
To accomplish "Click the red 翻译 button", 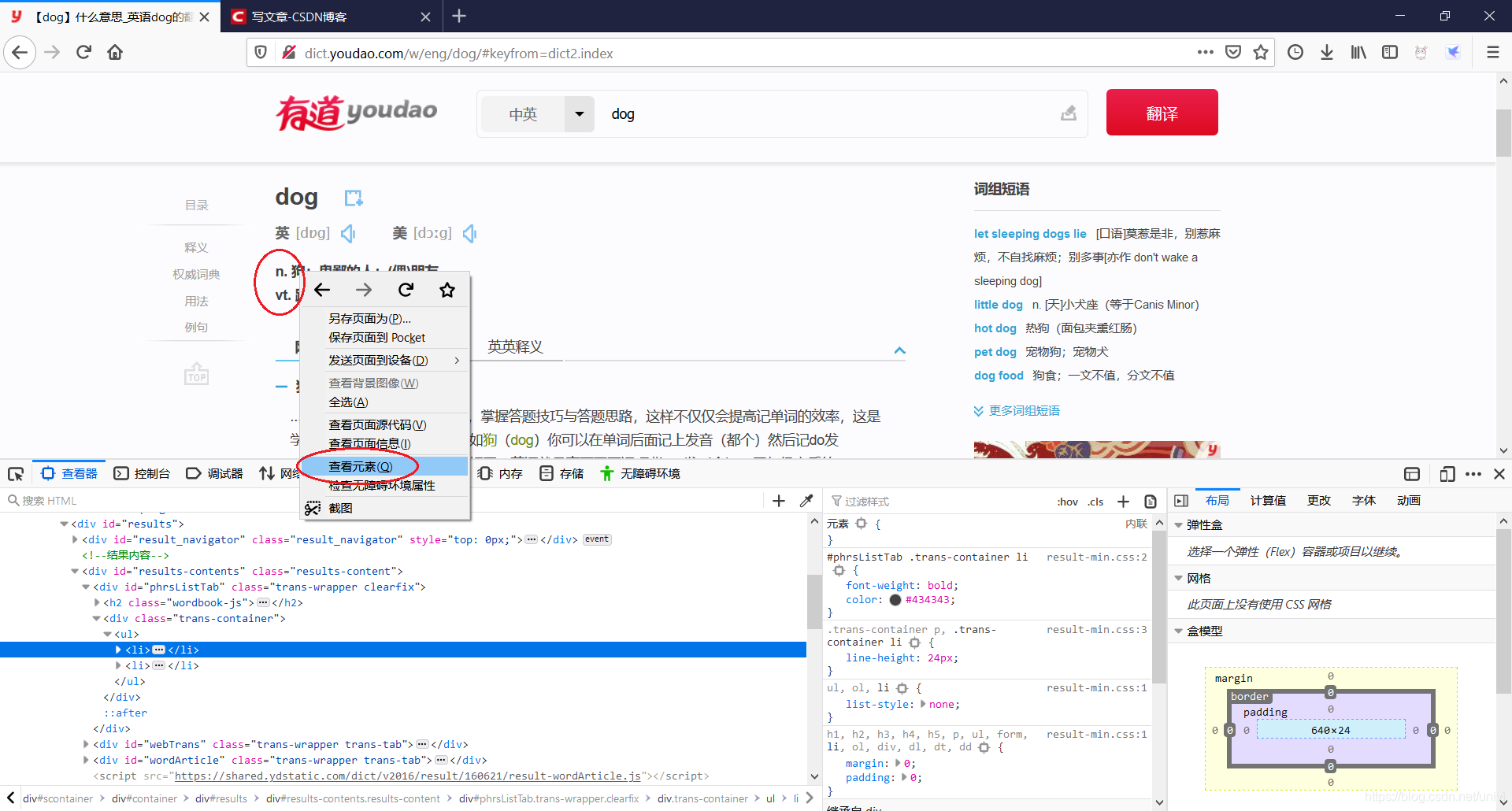I will click(1162, 113).
